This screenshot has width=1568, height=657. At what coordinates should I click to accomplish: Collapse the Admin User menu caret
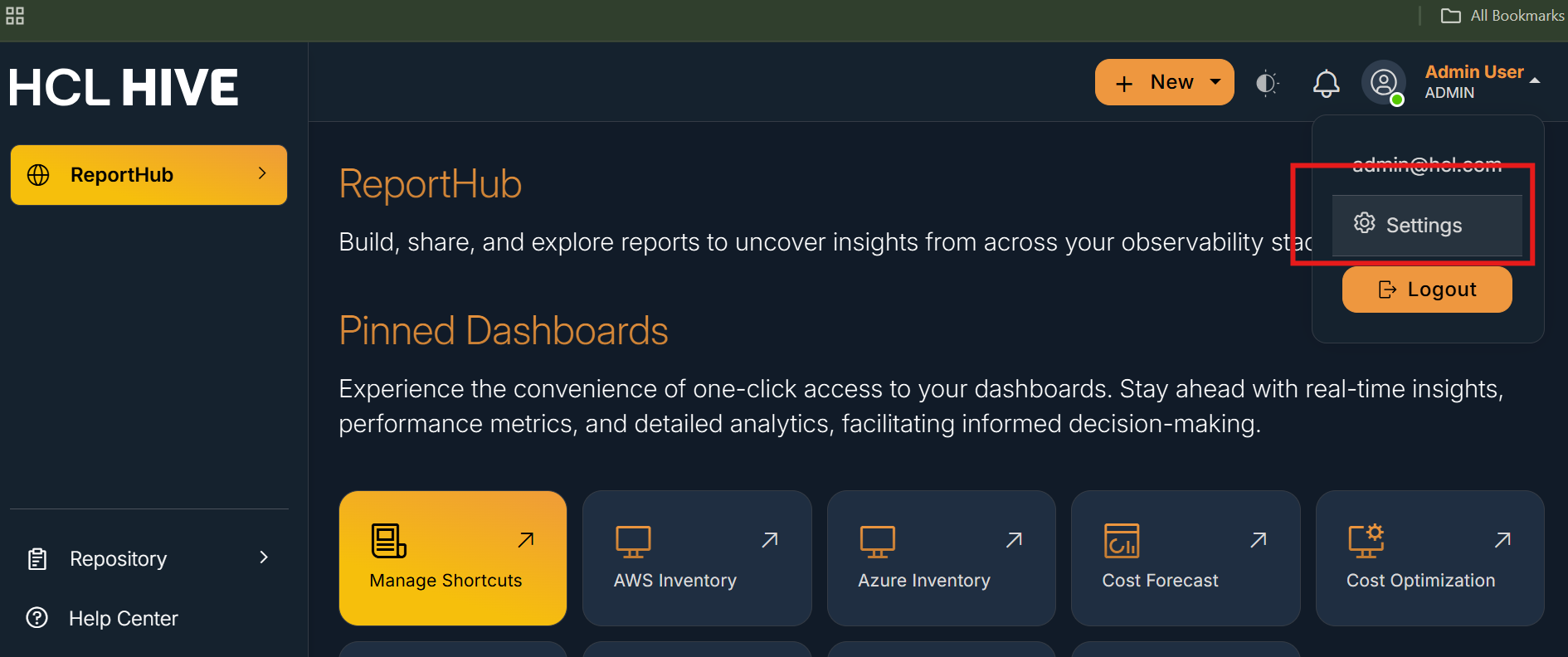pos(1535,81)
